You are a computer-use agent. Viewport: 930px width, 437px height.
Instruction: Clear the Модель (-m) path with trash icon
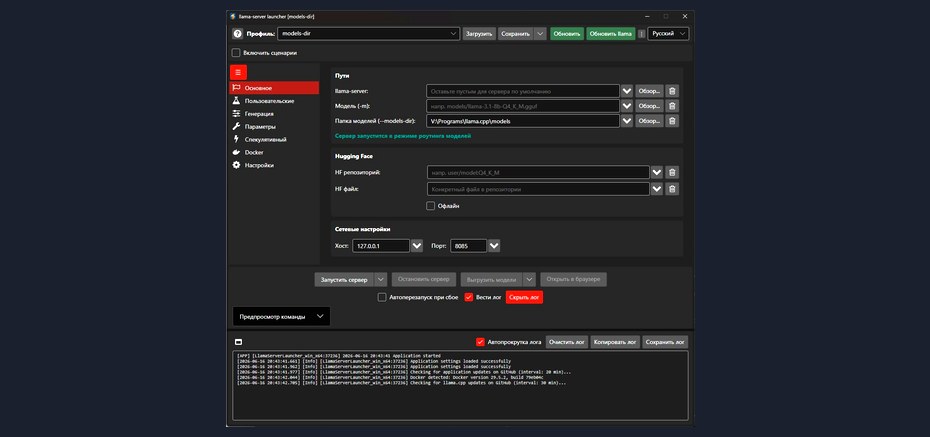tap(672, 106)
